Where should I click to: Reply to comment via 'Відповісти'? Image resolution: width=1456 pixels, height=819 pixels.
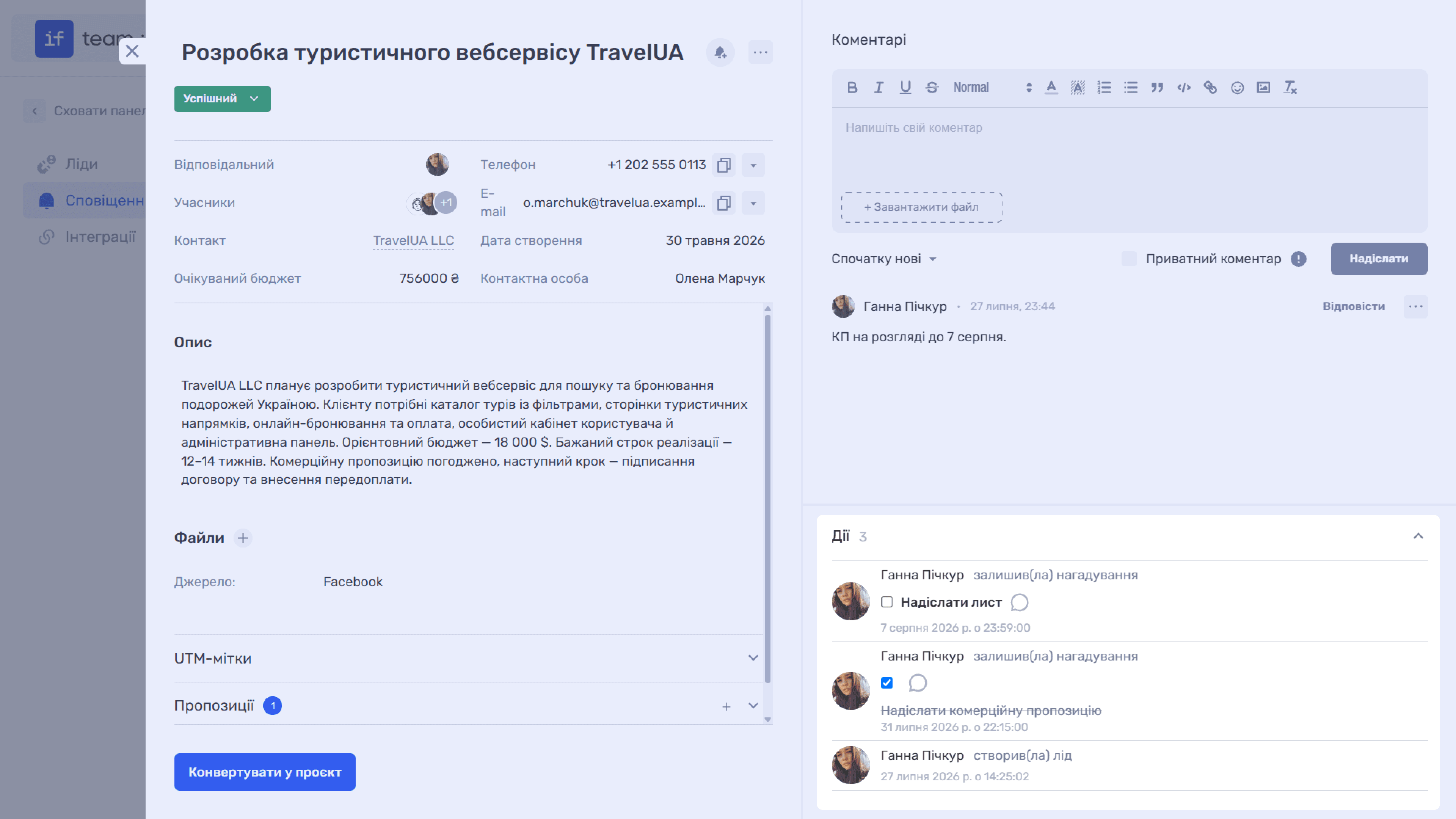click(1353, 306)
